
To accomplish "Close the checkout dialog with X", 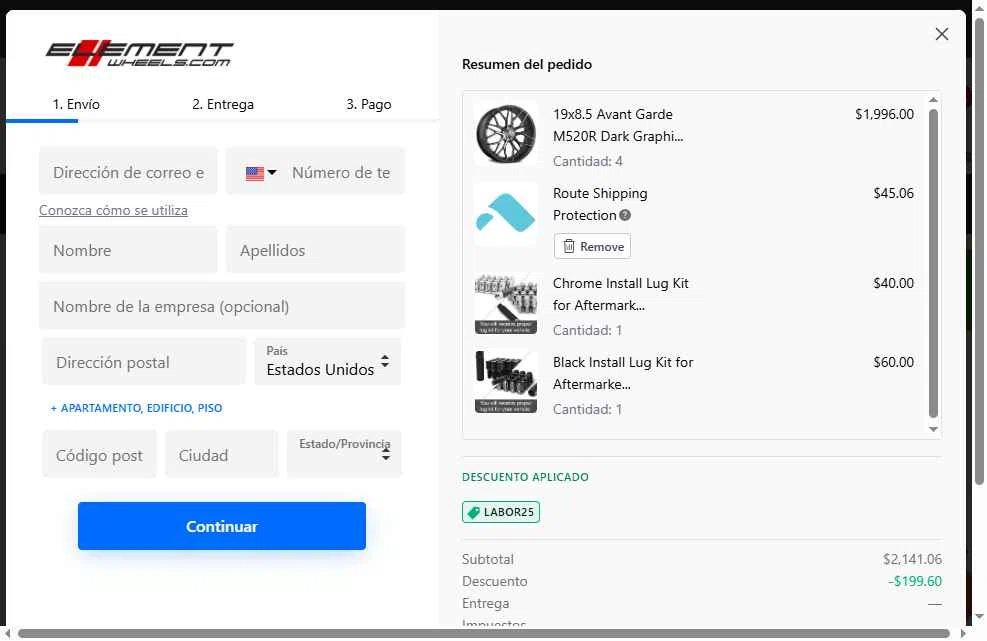I will [942, 34].
